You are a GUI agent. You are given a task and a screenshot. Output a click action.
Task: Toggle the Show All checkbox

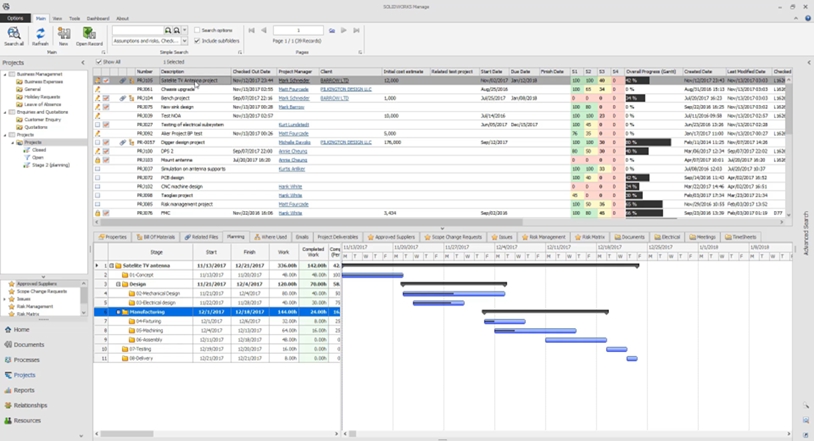point(99,62)
